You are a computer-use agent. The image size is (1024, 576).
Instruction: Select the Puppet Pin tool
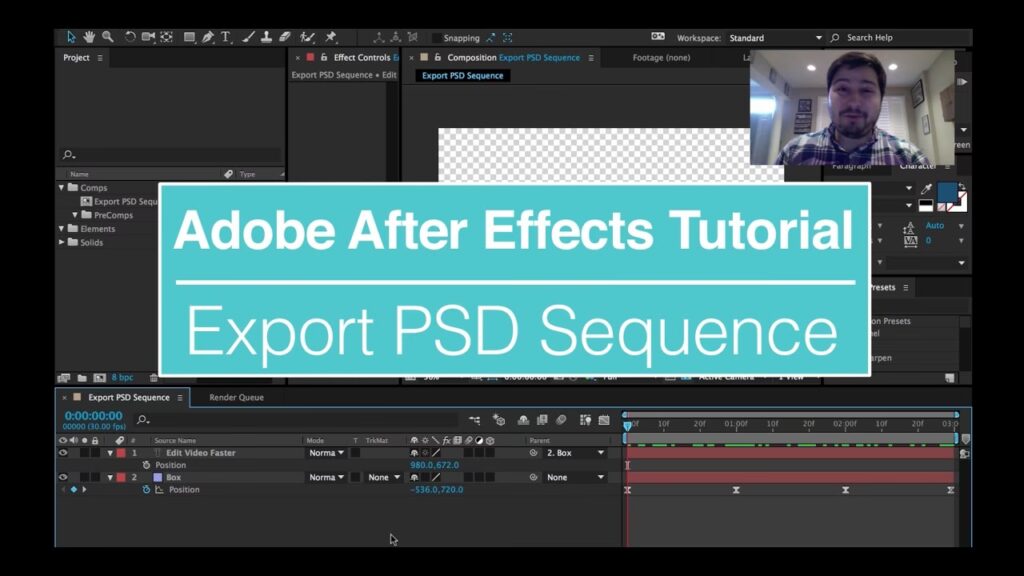click(331, 37)
